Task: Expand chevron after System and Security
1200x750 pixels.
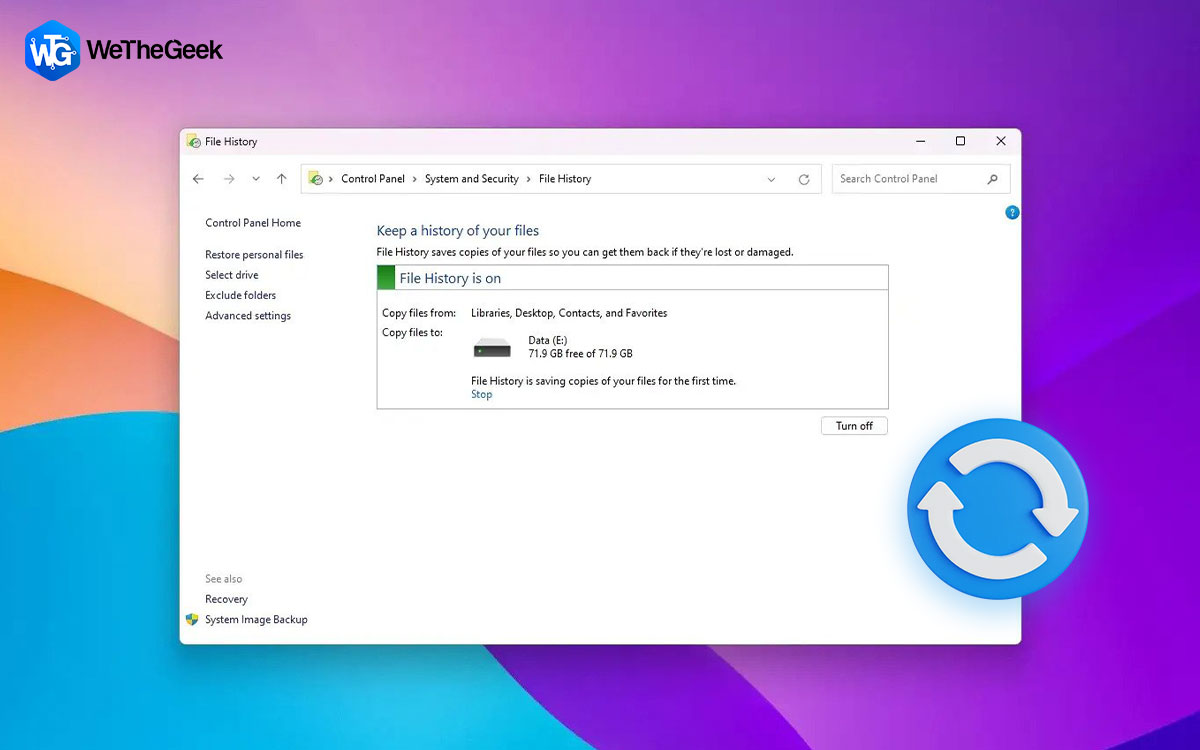Action: (529, 179)
